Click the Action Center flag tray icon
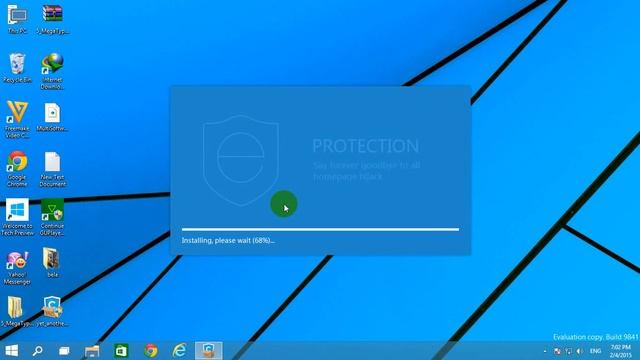This screenshot has width=640, height=360. click(x=557, y=351)
